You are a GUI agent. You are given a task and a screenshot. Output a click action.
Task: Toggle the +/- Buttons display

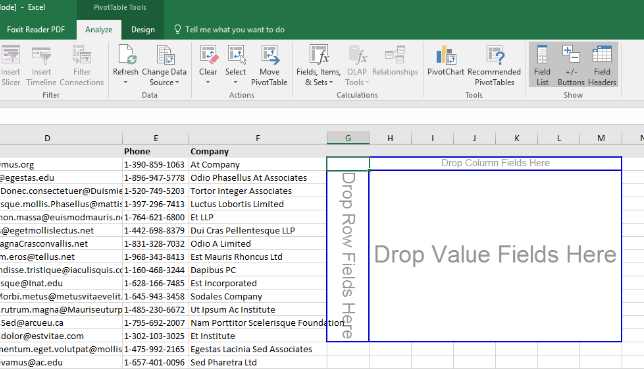(571, 65)
